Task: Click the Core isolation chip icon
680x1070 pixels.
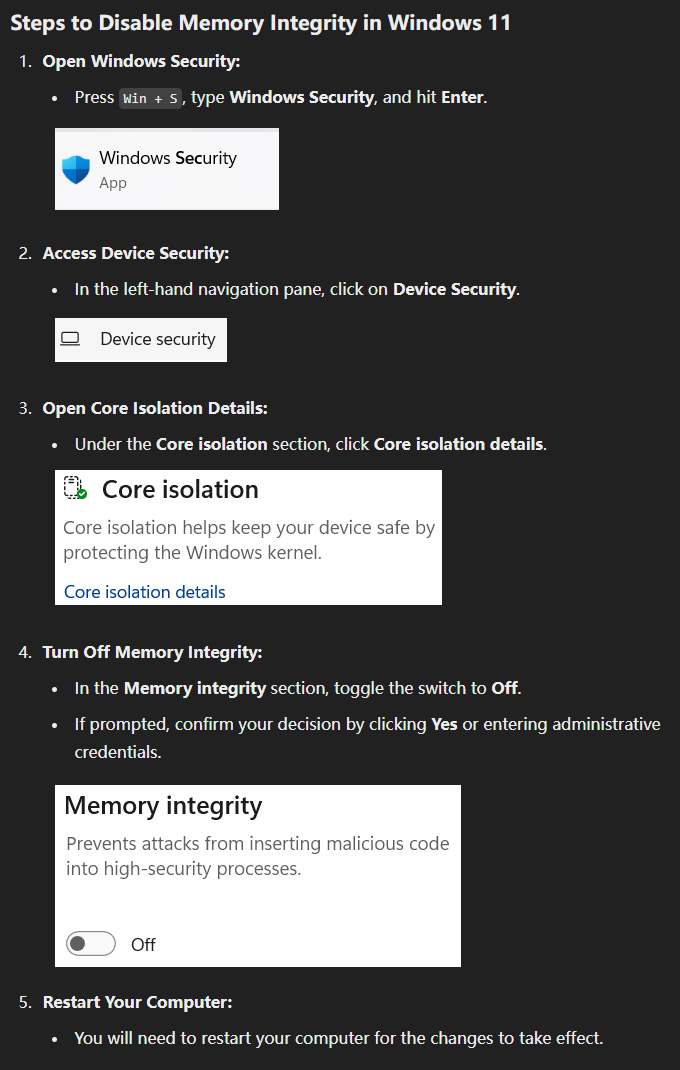Action: pos(75,489)
